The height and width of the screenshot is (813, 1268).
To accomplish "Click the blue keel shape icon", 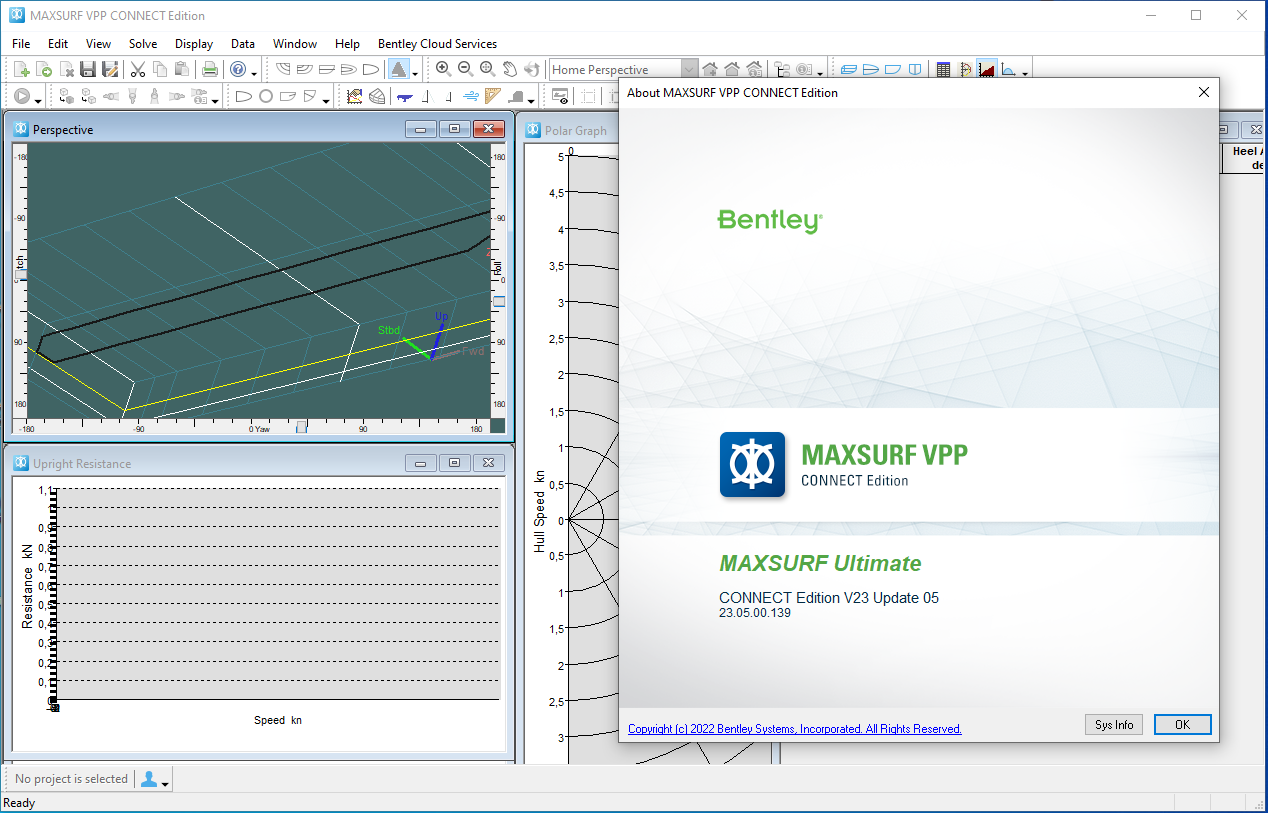I will click(x=404, y=97).
